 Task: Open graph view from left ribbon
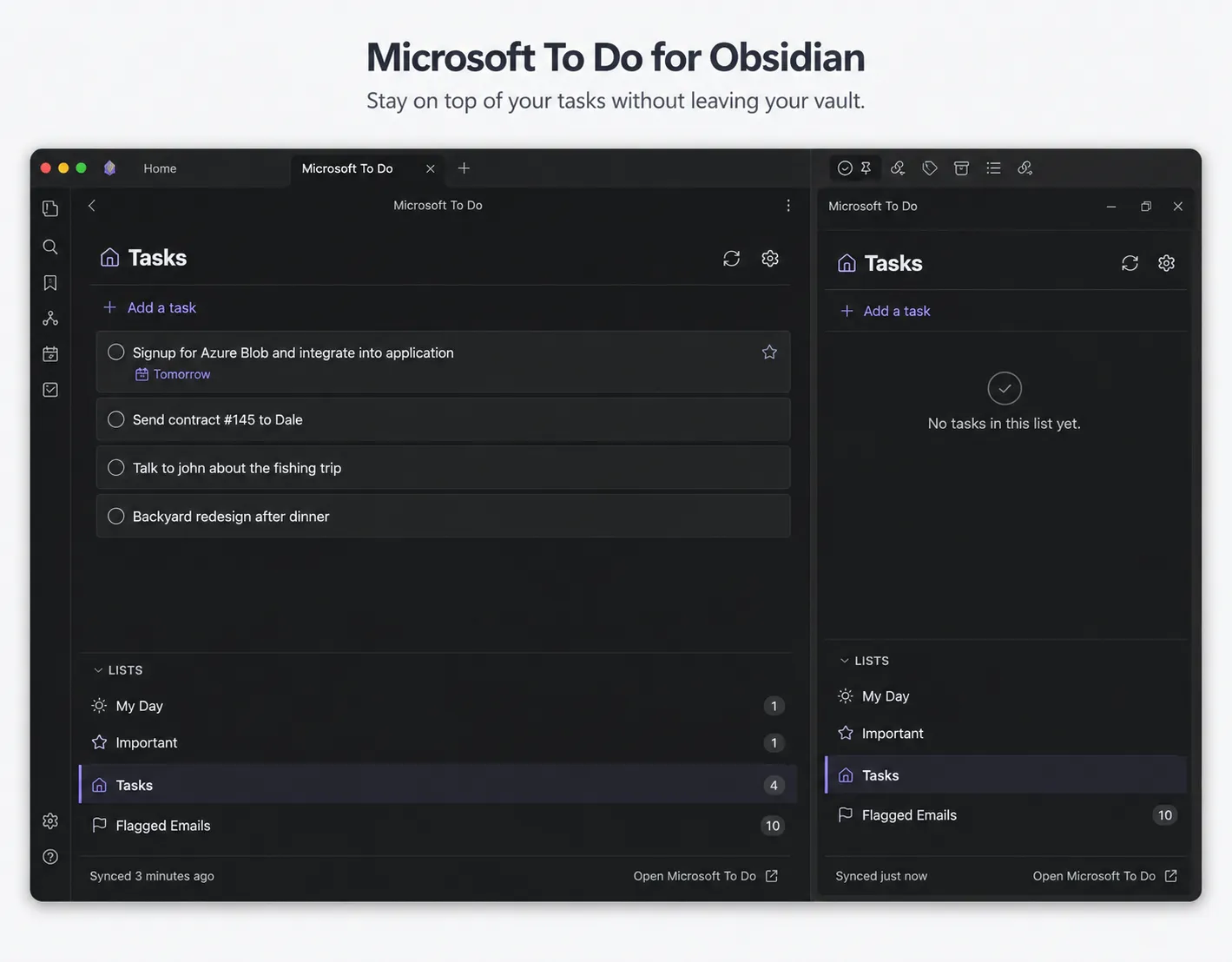pyautogui.click(x=50, y=319)
